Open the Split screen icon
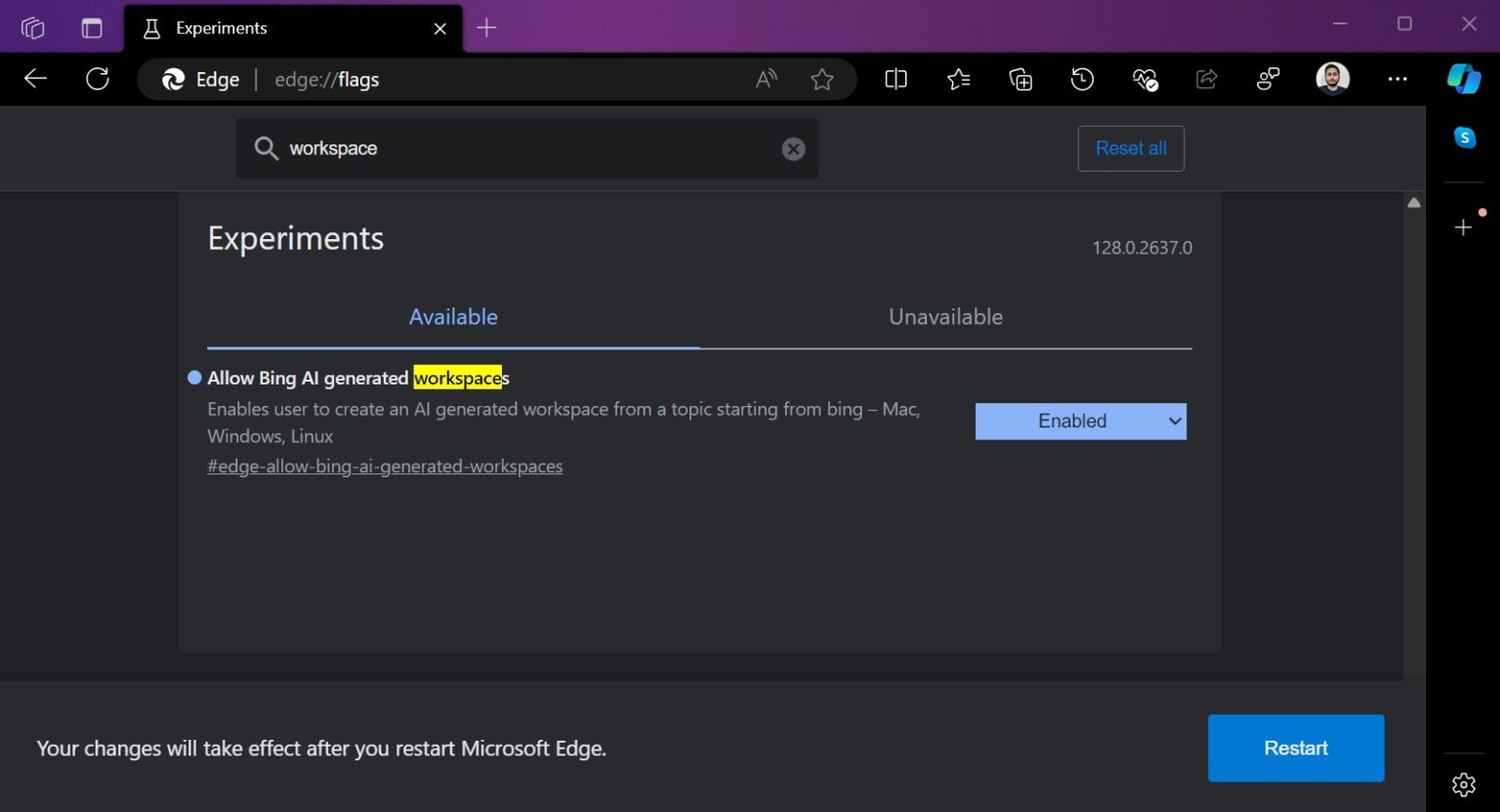Screen dimensions: 1500x812 coord(896,79)
